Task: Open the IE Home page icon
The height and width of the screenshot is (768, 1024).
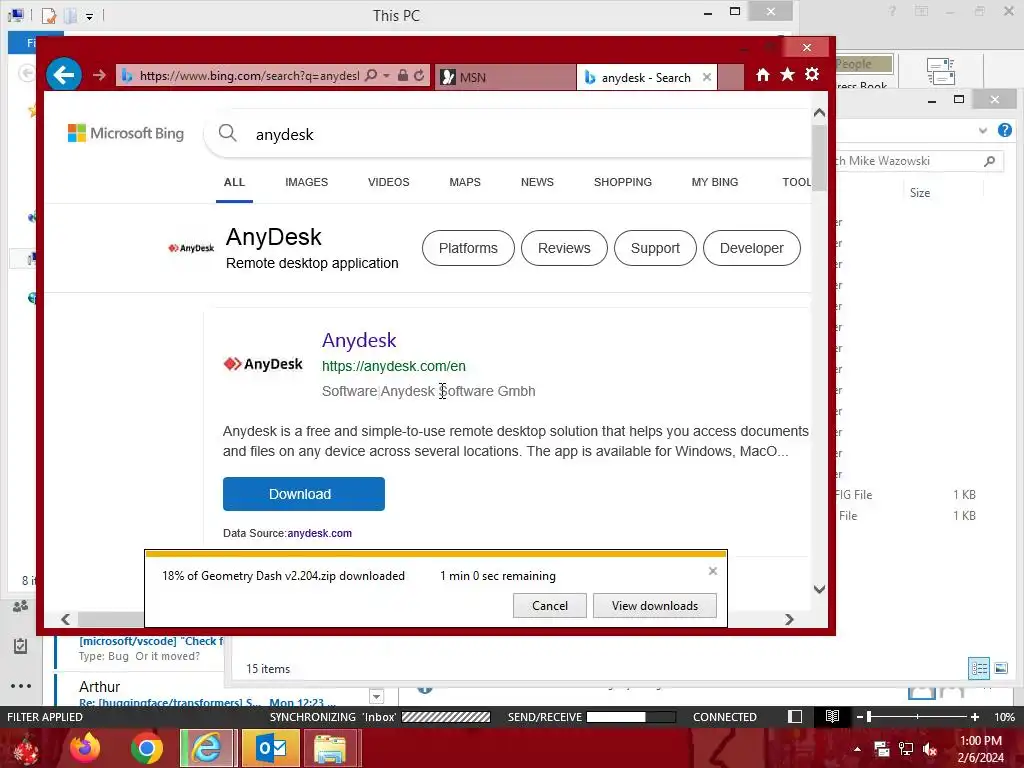Action: click(763, 75)
